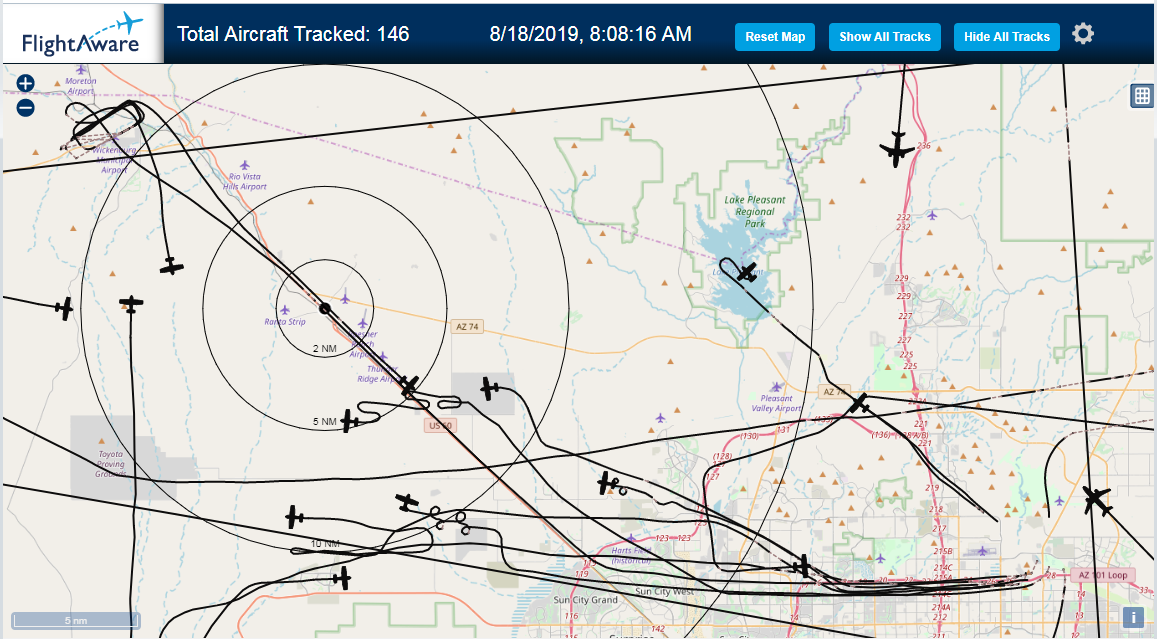Image resolution: width=1157 pixels, height=639 pixels.
Task: Click the 5 nm scale bar
Action: coord(76,621)
